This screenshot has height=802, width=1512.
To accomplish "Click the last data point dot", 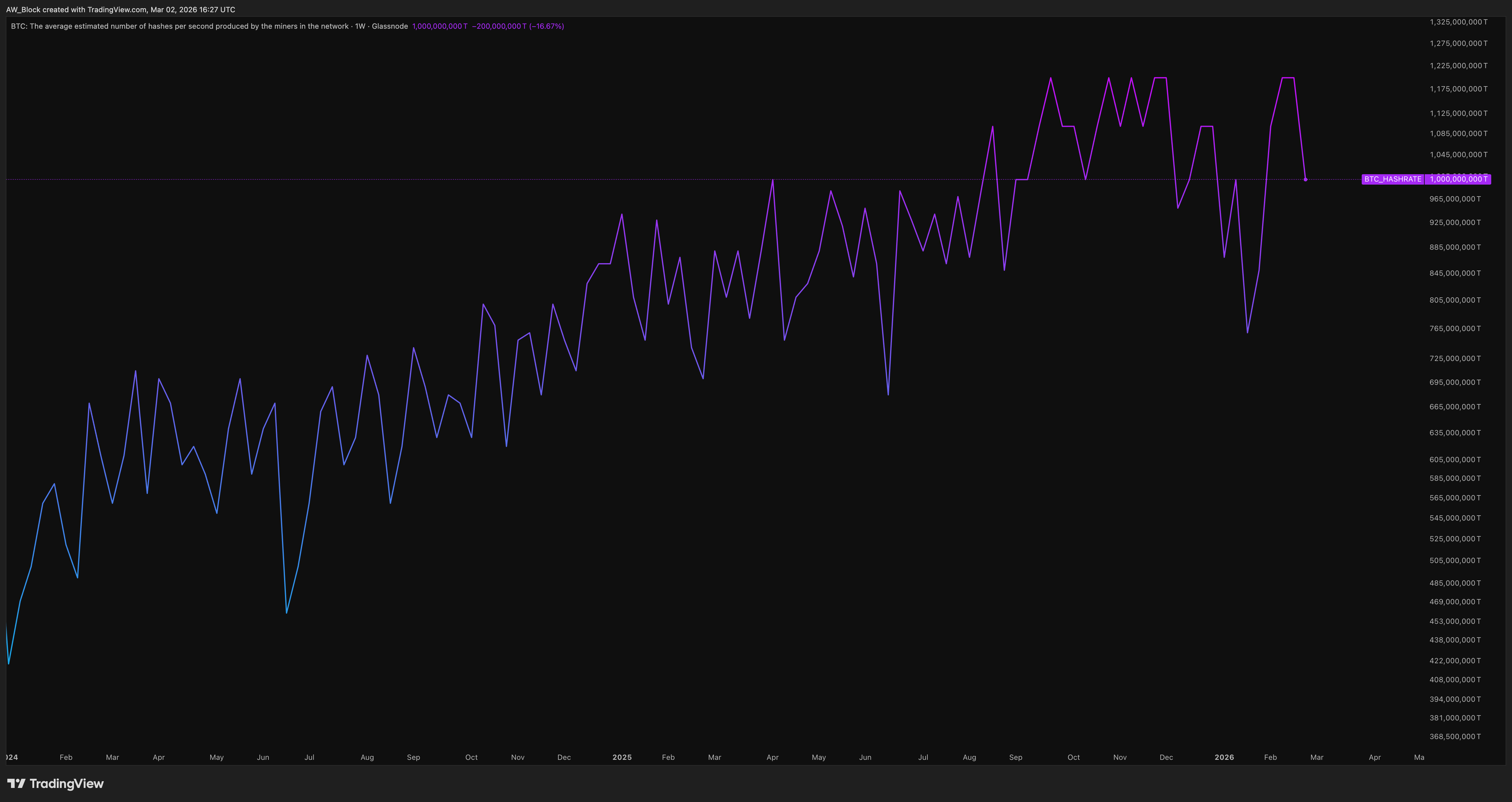I will click(x=1306, y=180).
